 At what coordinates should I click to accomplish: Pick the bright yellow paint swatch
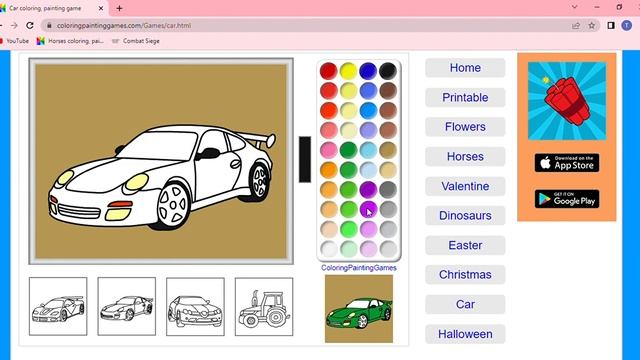(348, 71)
